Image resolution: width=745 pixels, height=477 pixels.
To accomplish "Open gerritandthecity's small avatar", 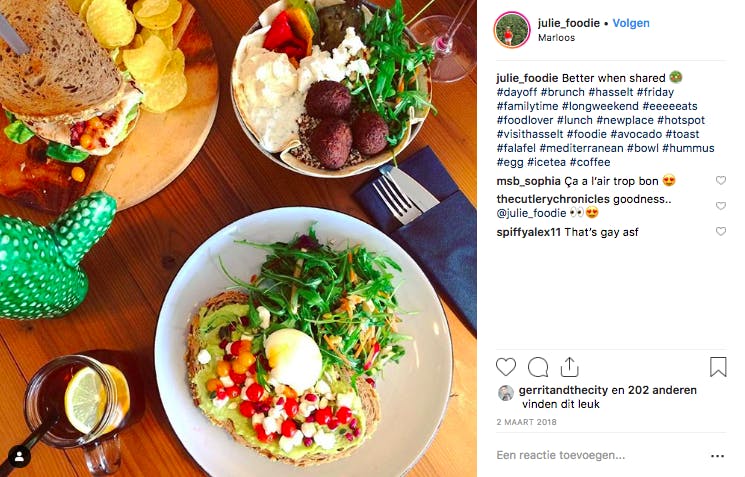I will point(506,393).
